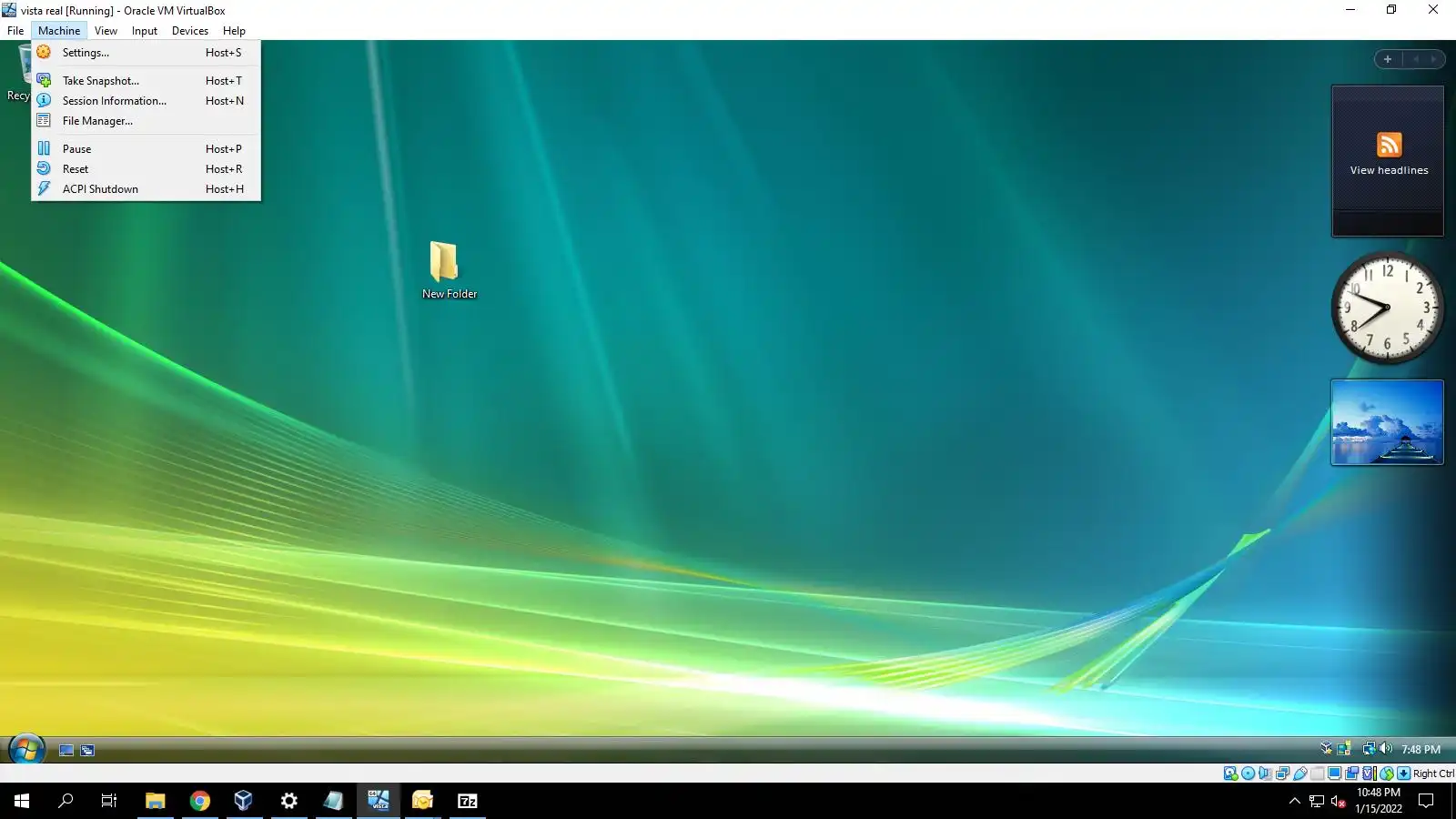Click the Windows Sidebar tray icon

(x=1343, y=749)
